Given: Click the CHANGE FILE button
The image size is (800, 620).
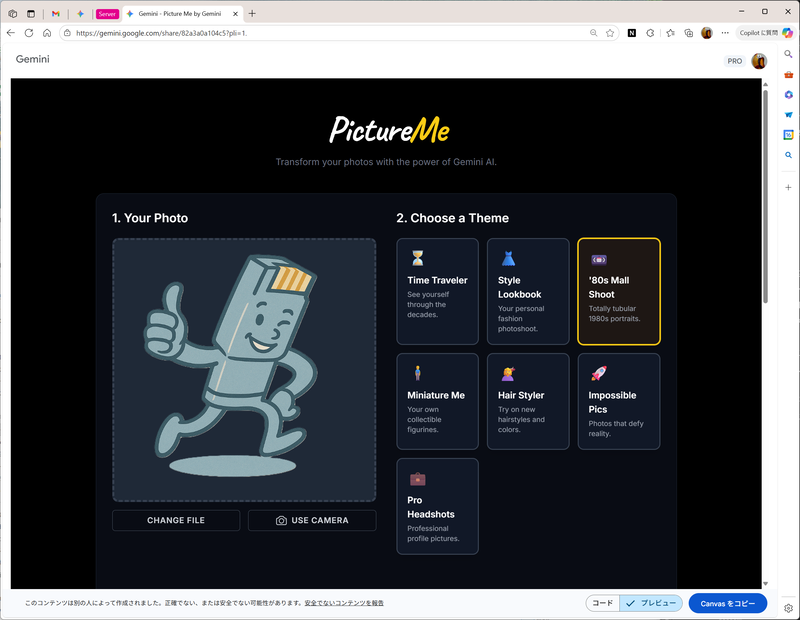Looking at the screenshot, I should (x=176, y=520).
